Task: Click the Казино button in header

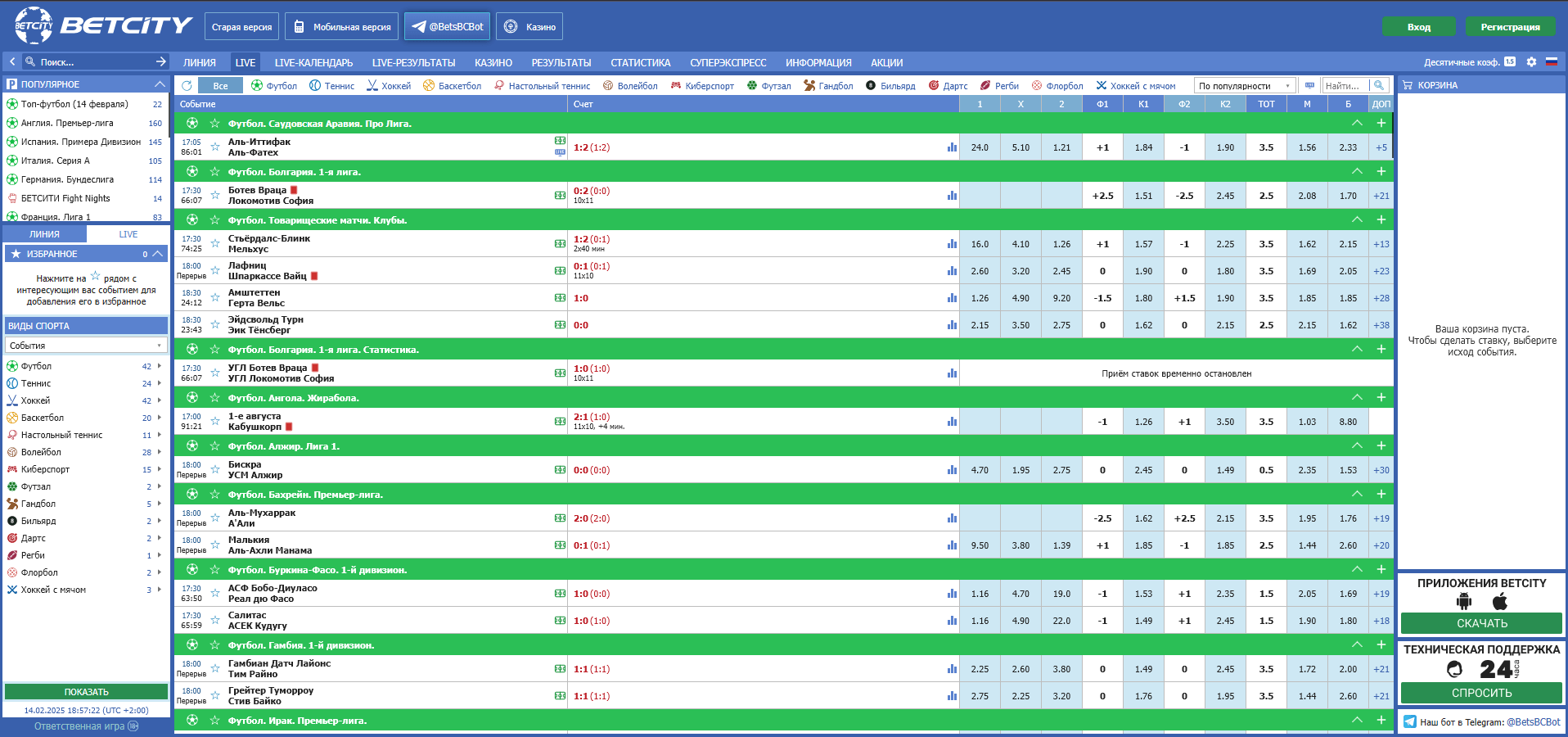Action: (529, 26)
